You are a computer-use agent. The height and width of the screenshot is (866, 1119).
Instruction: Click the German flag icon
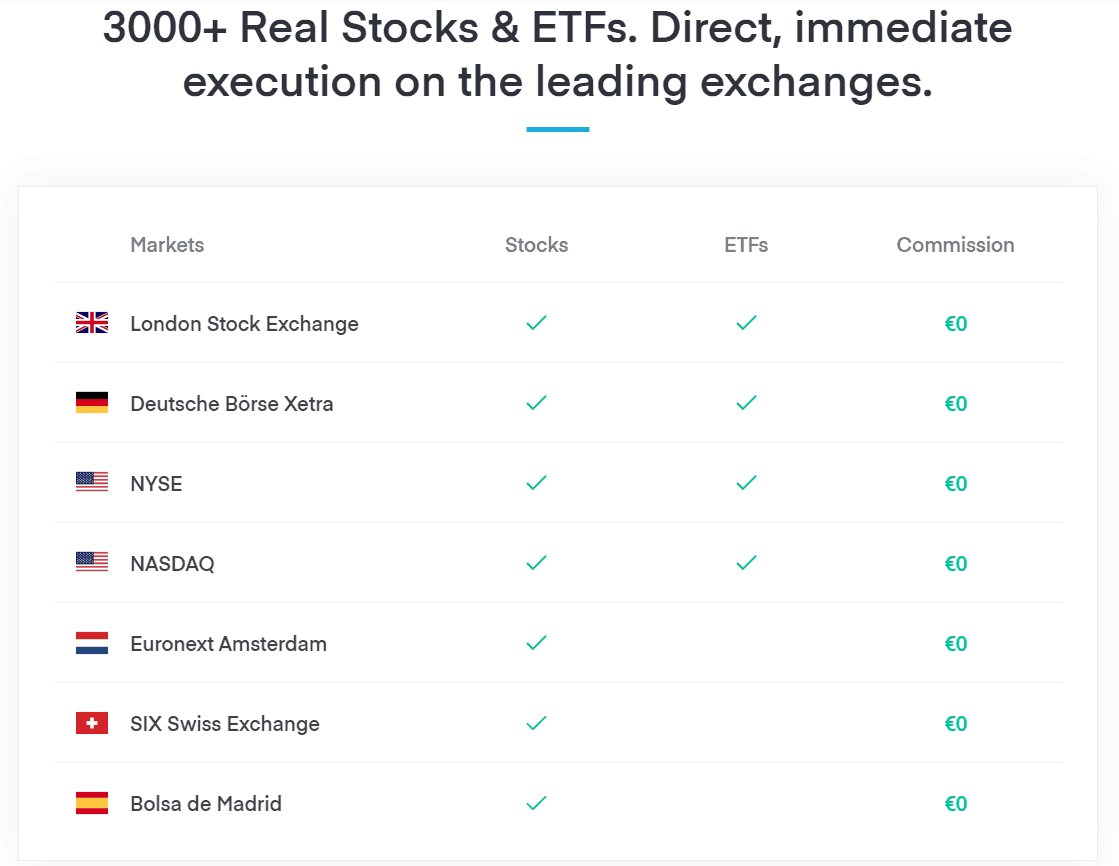point(92,403)
